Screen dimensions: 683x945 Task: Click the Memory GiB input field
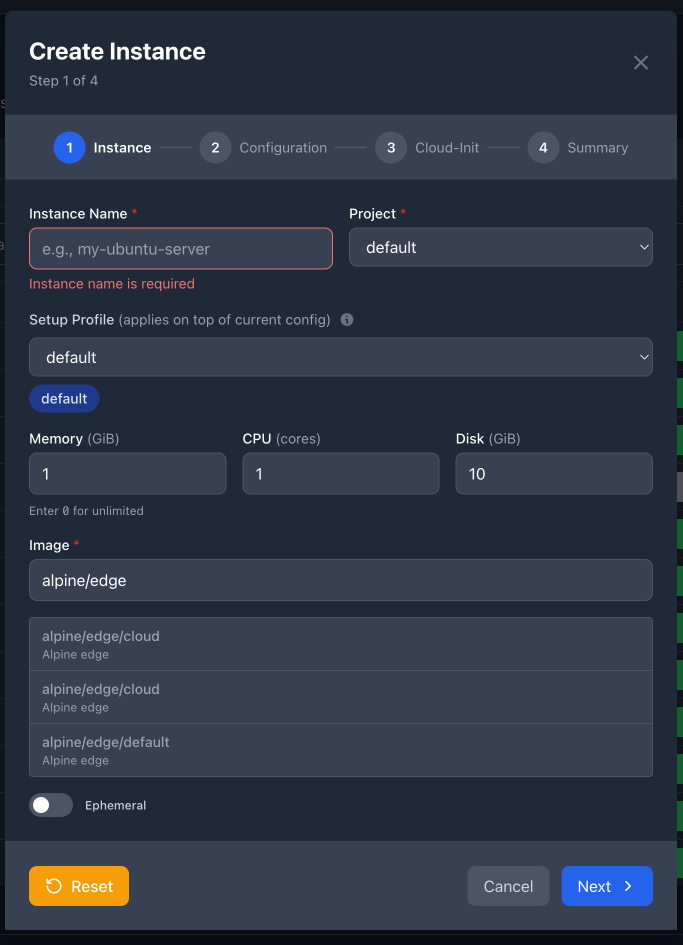[x=127, y=473]
